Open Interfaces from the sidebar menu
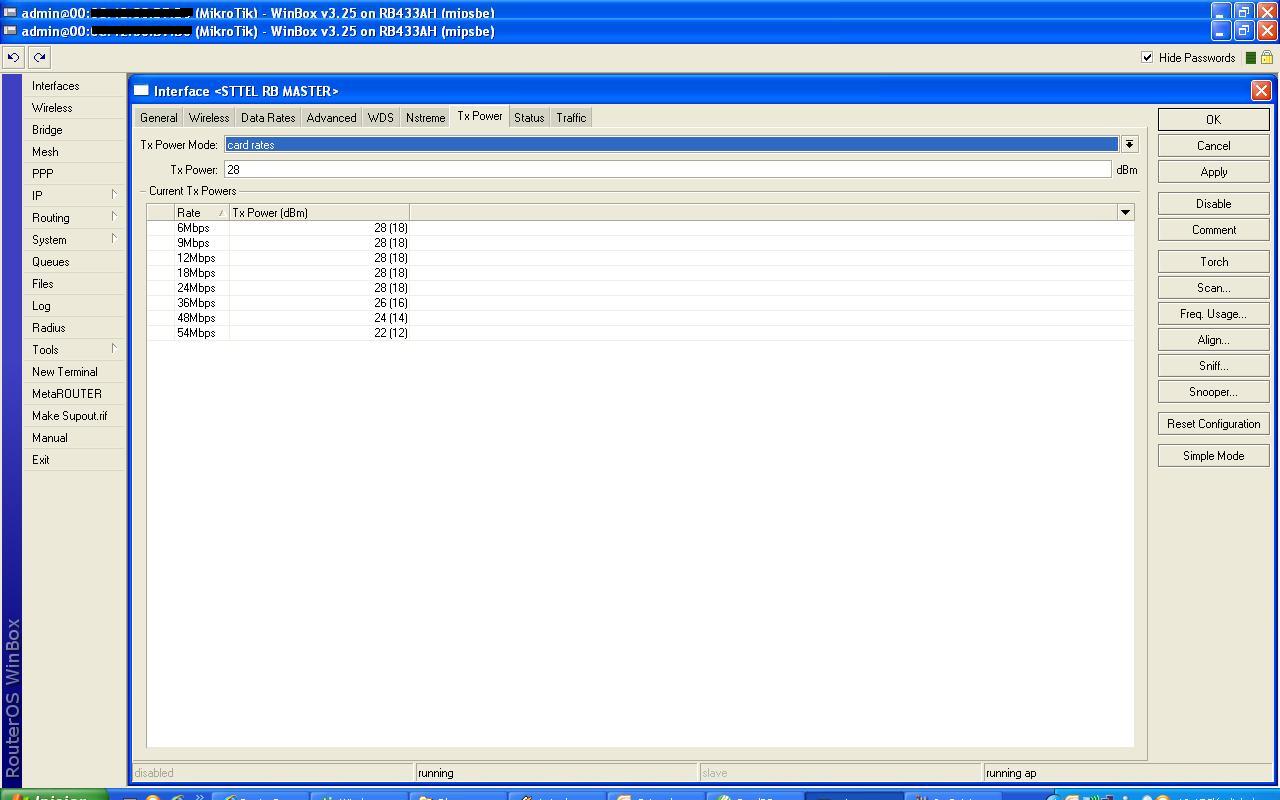Viewport: 1280px width, 800px height. pos(74,85)
